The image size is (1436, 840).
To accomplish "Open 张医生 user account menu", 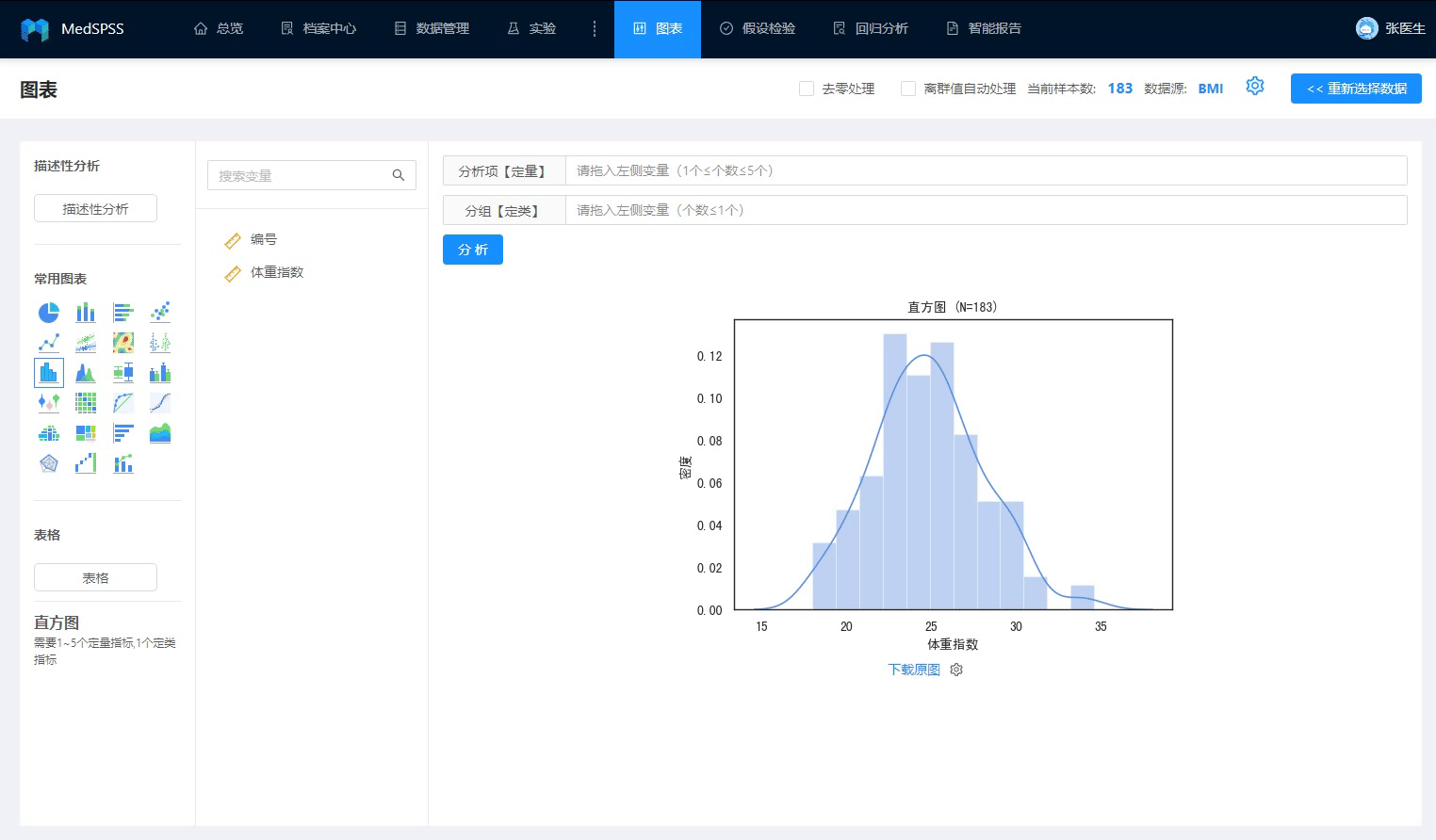I will pyautogui.click(x=1391, y=29).
